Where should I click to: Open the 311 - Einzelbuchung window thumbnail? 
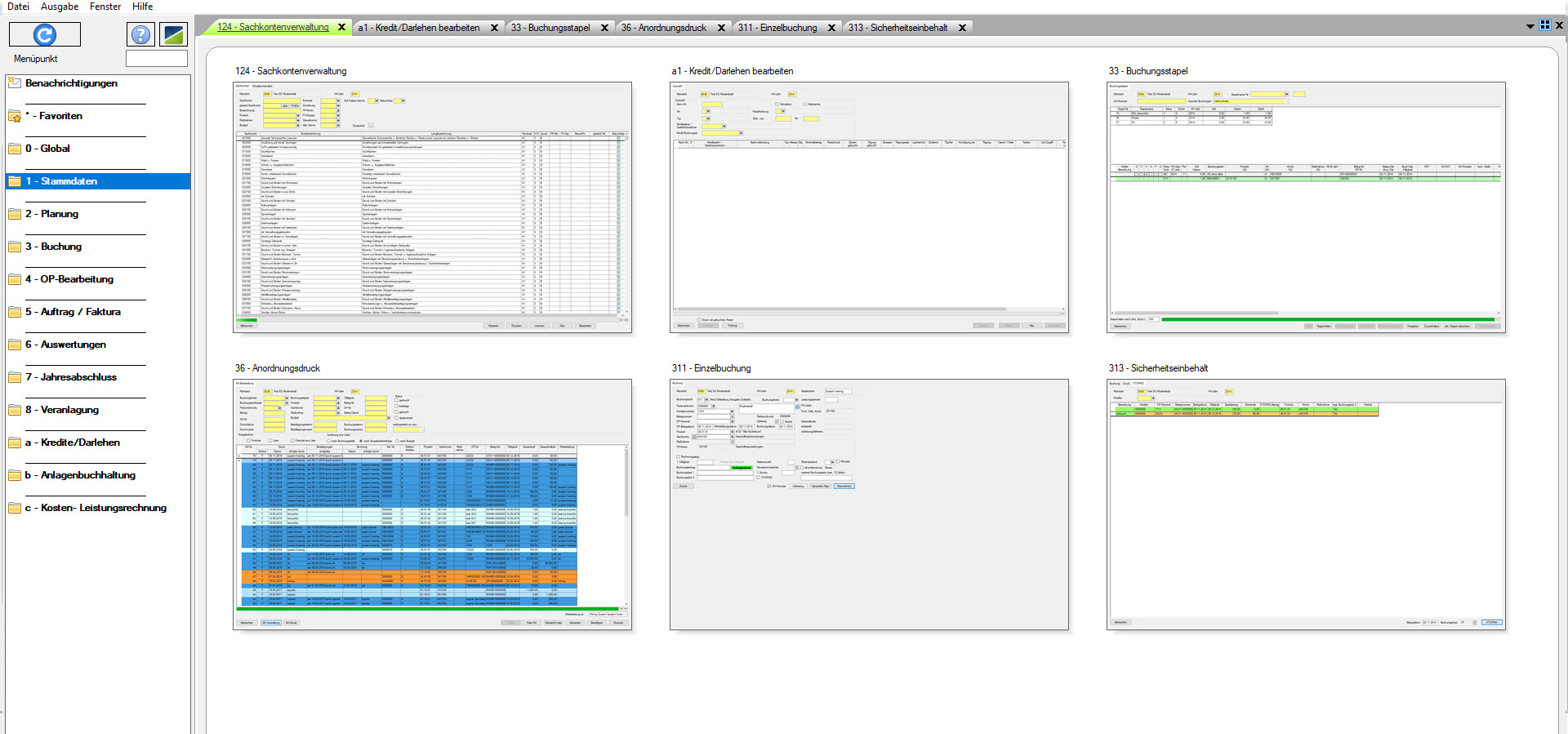[x=870, y=504]
